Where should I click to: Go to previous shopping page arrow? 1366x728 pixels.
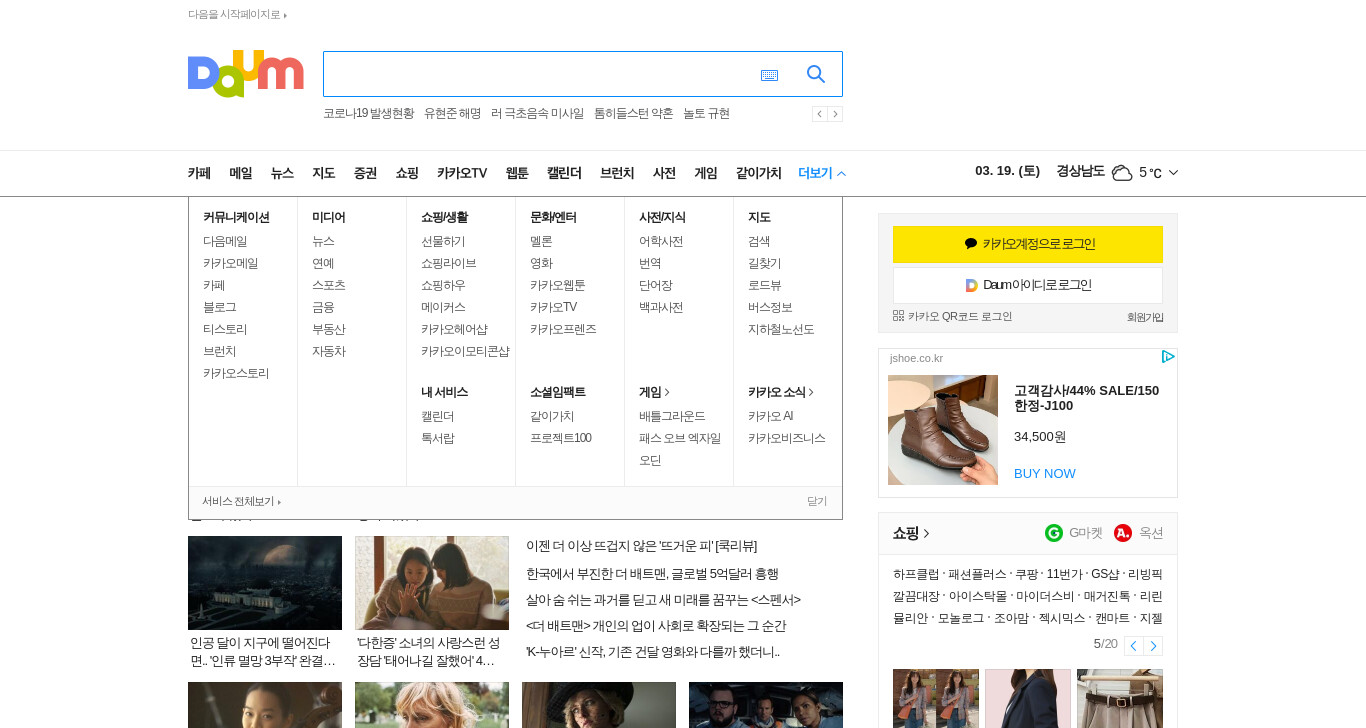1133,645
